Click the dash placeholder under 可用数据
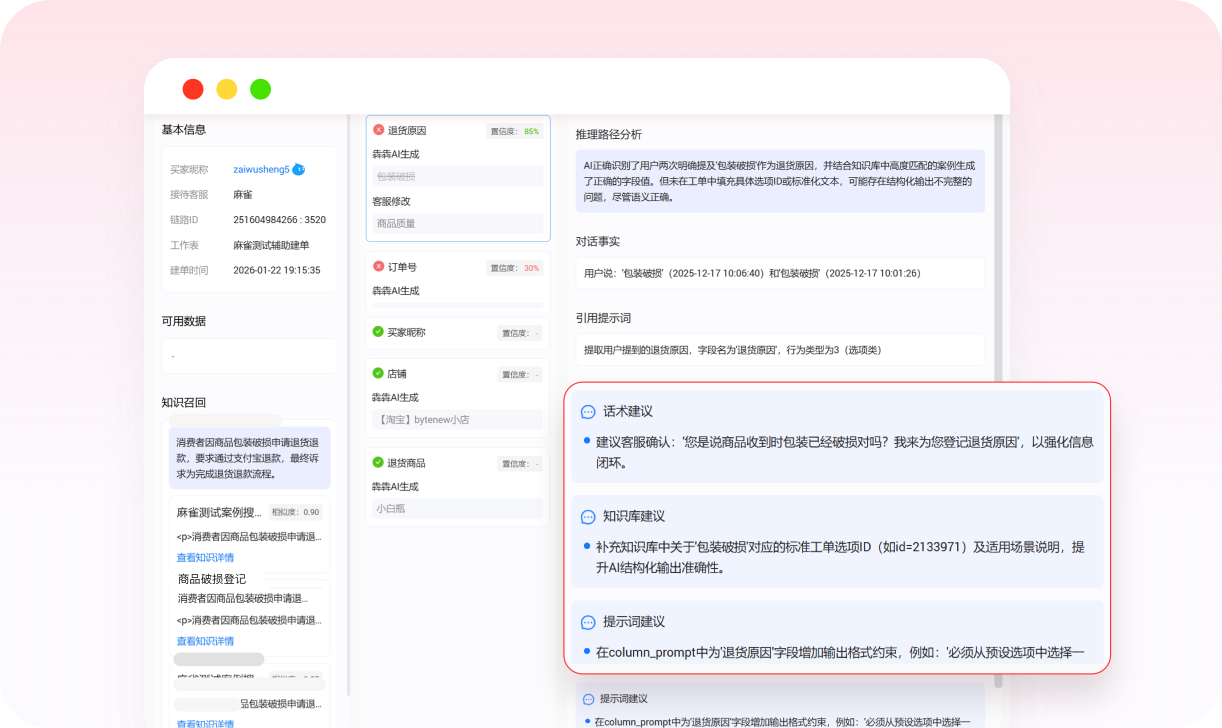The height and width of the screenshot is (728, 1222). point(173,356)
